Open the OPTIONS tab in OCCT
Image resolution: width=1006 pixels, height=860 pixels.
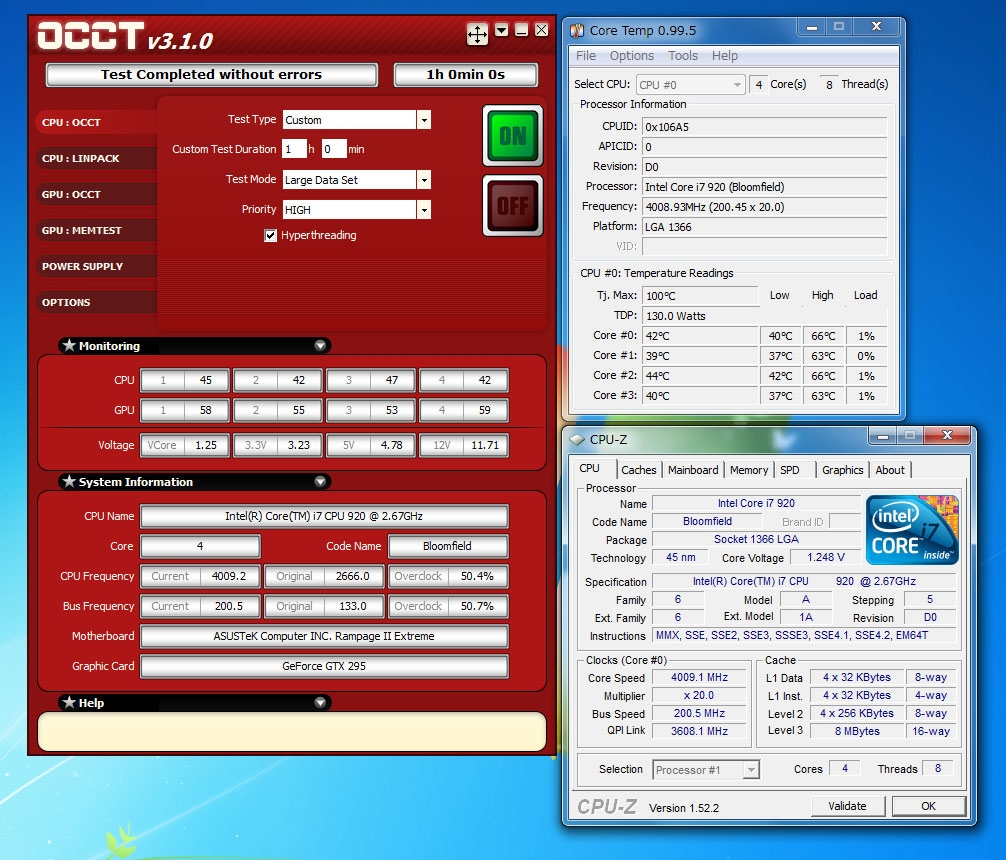coord(94,302)
